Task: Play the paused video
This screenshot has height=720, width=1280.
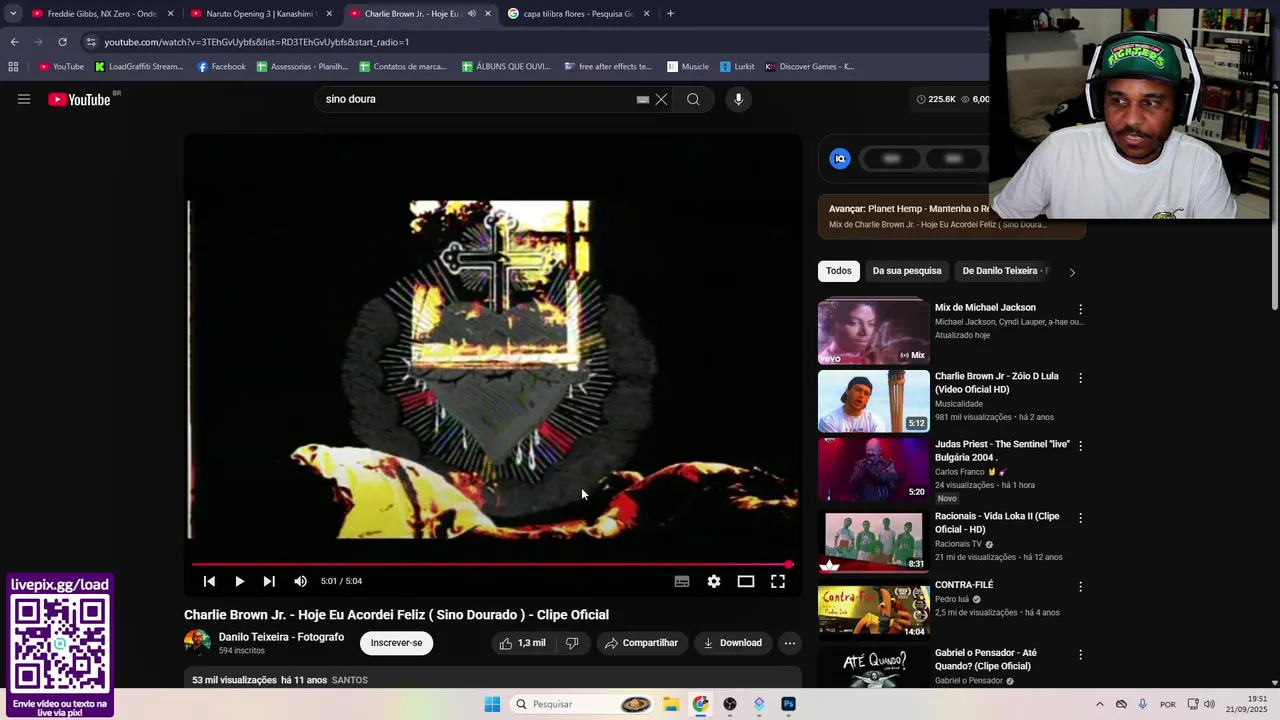Action: coord(239,581)
